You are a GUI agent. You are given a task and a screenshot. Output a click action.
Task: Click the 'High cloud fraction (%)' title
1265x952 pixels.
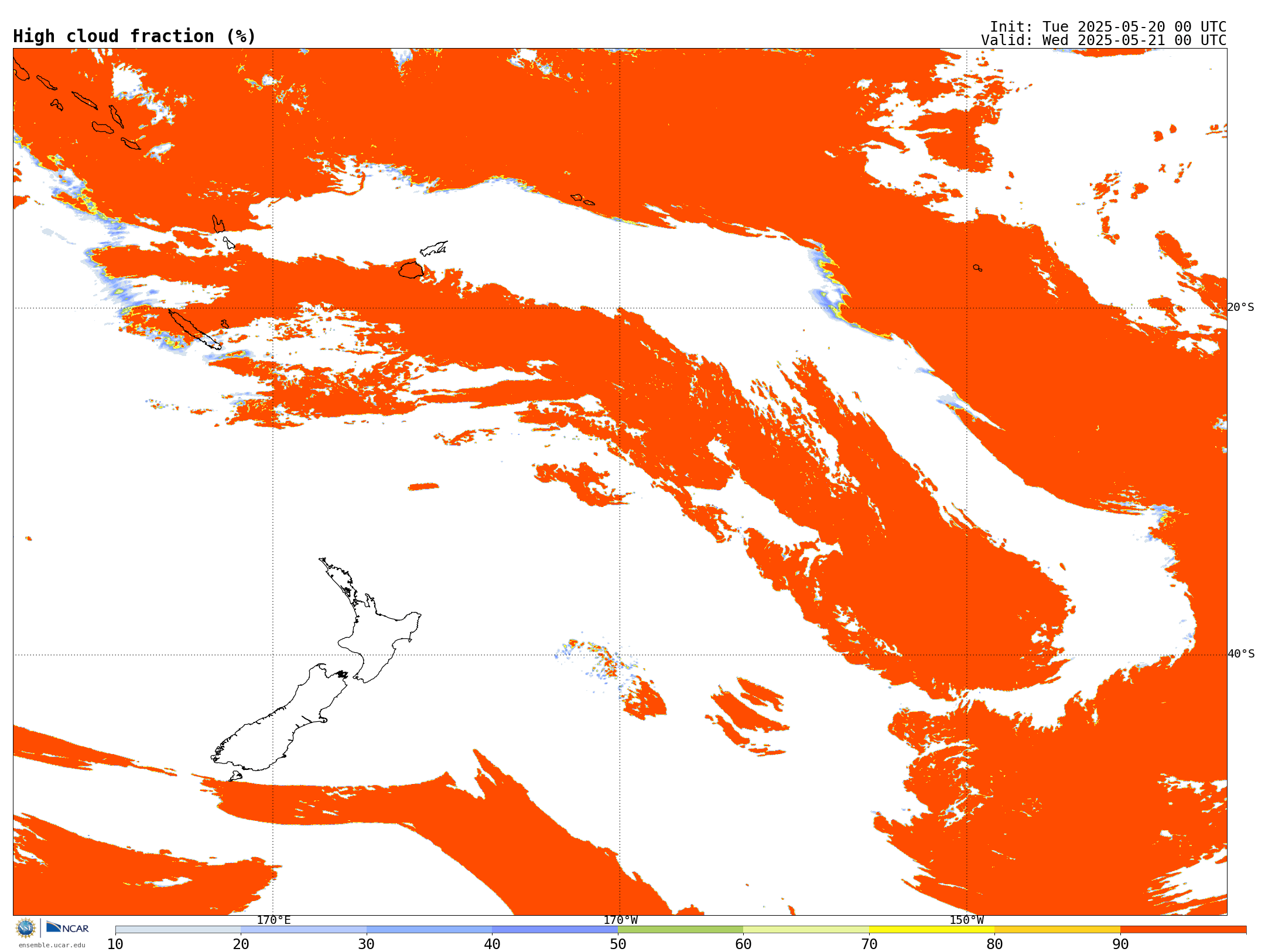tap(135, 36)
